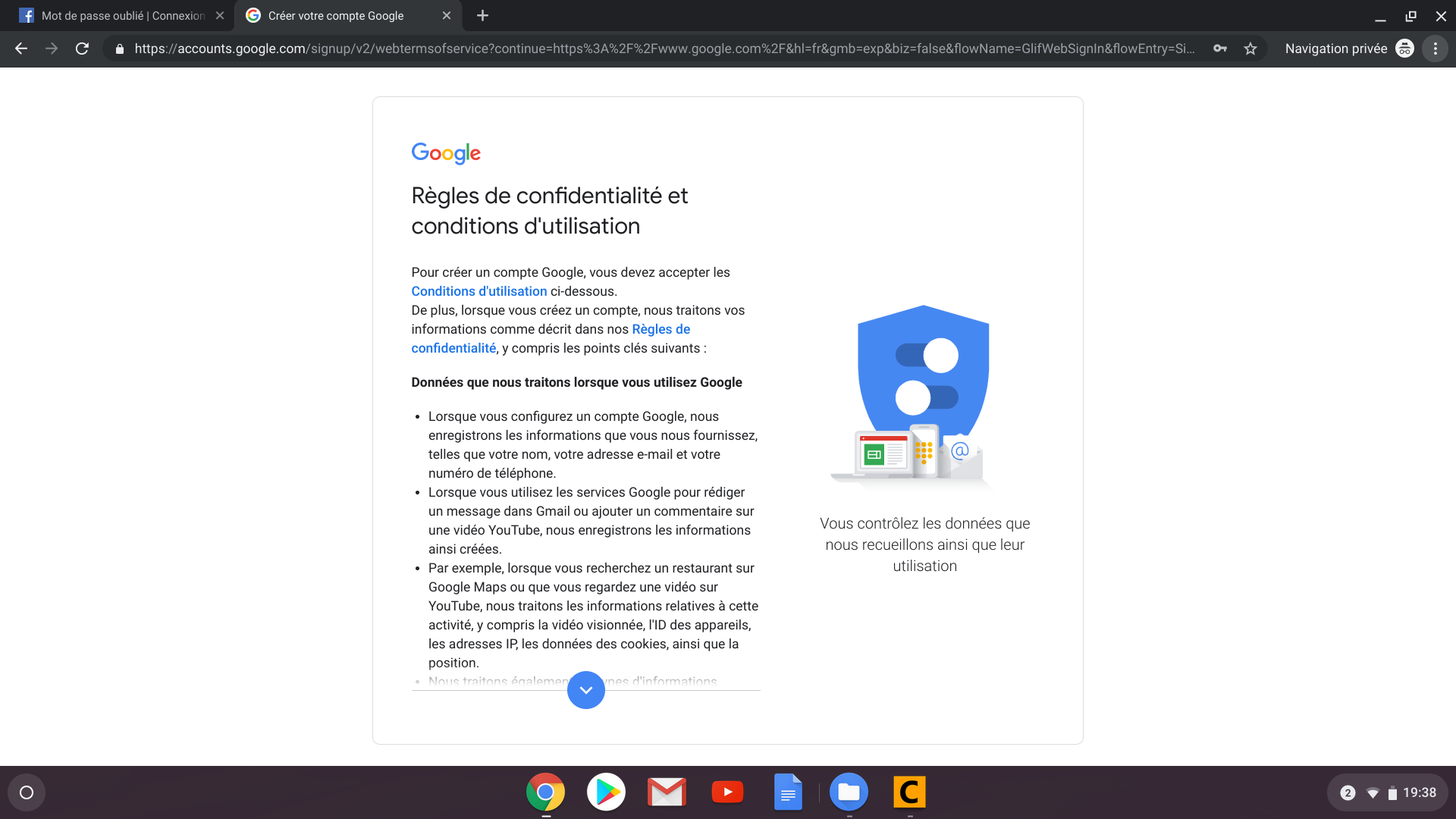Launch Gmail from the shelf

(667, 792)
